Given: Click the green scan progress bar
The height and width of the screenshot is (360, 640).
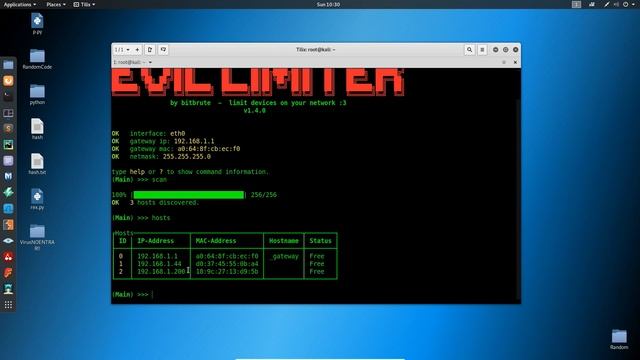Looking at the screenshot, I should coord(189,195).
